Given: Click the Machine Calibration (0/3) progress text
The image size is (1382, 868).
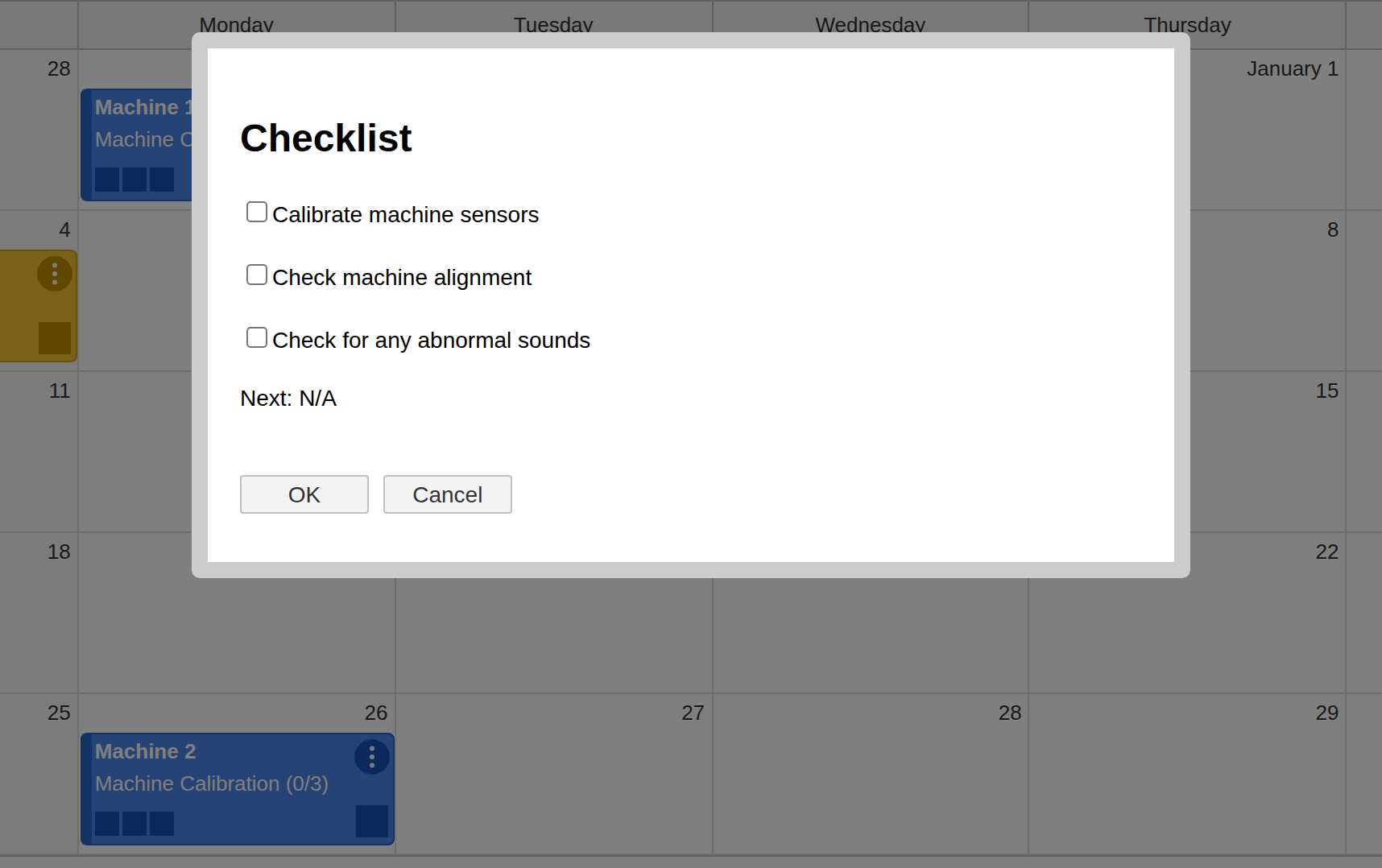Looking at the screenshot, I should click(212, 783).
